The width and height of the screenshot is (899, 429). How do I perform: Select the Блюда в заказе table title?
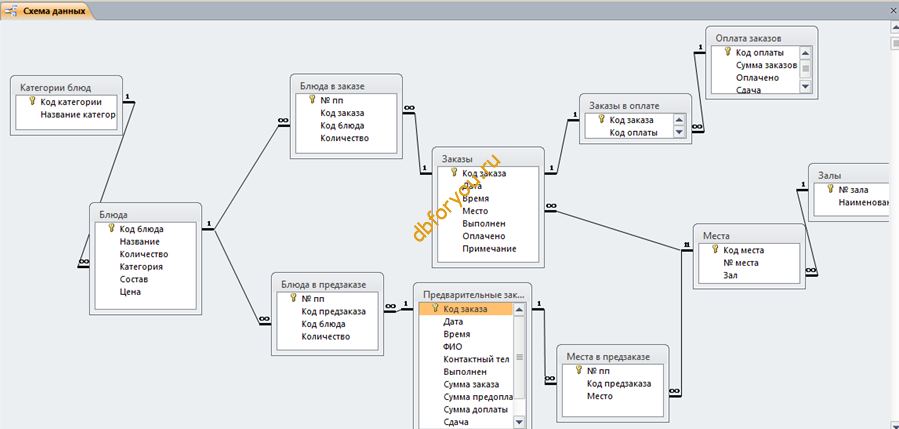click(x=332, y=86)
